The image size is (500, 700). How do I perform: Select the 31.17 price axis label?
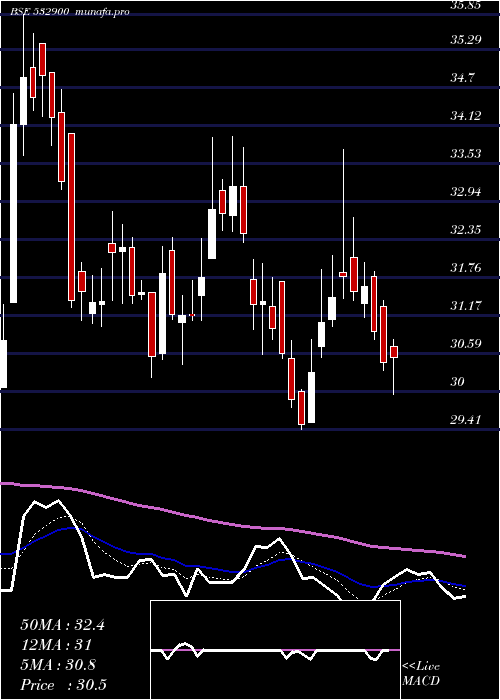(465, 306)
